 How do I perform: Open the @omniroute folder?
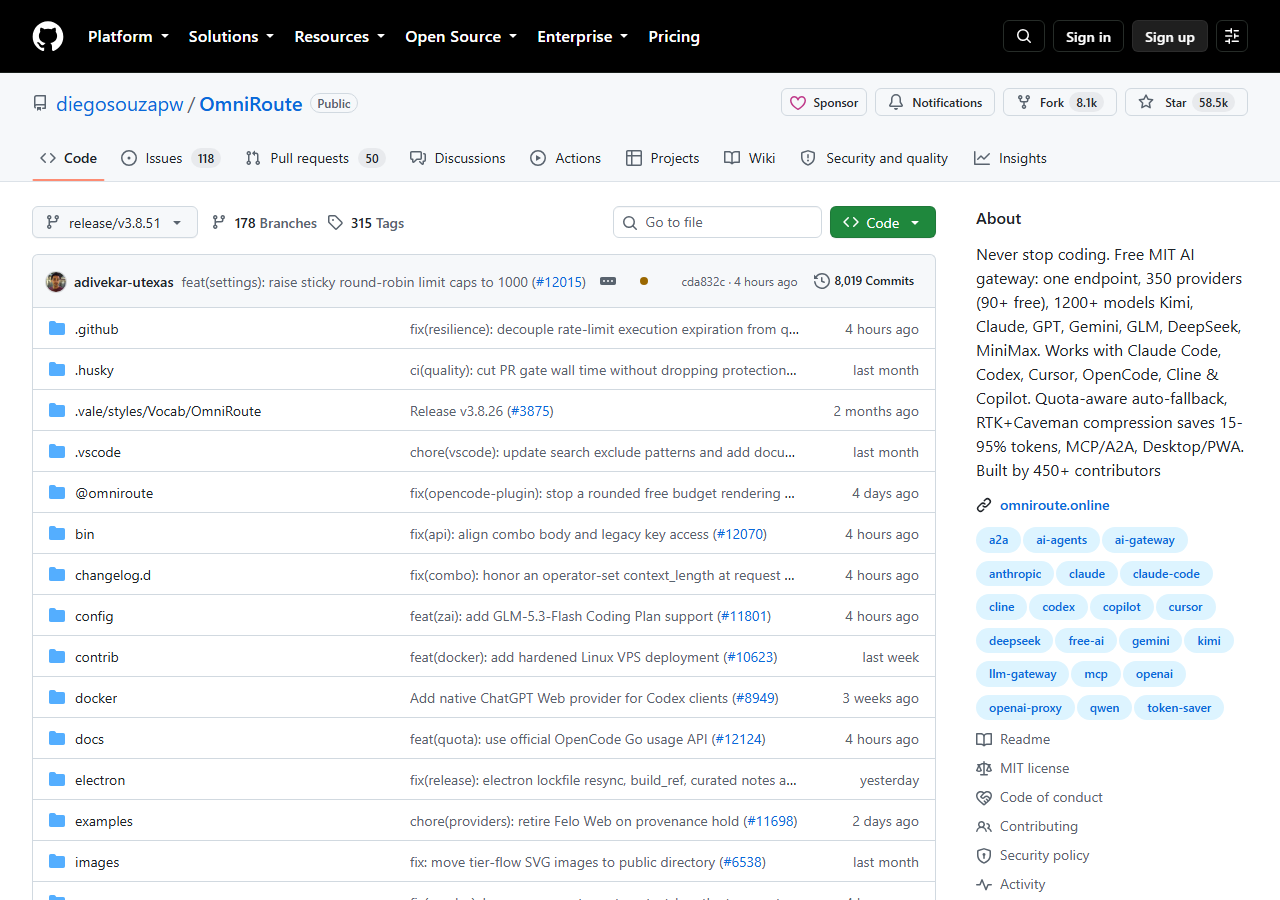point(114,493)
